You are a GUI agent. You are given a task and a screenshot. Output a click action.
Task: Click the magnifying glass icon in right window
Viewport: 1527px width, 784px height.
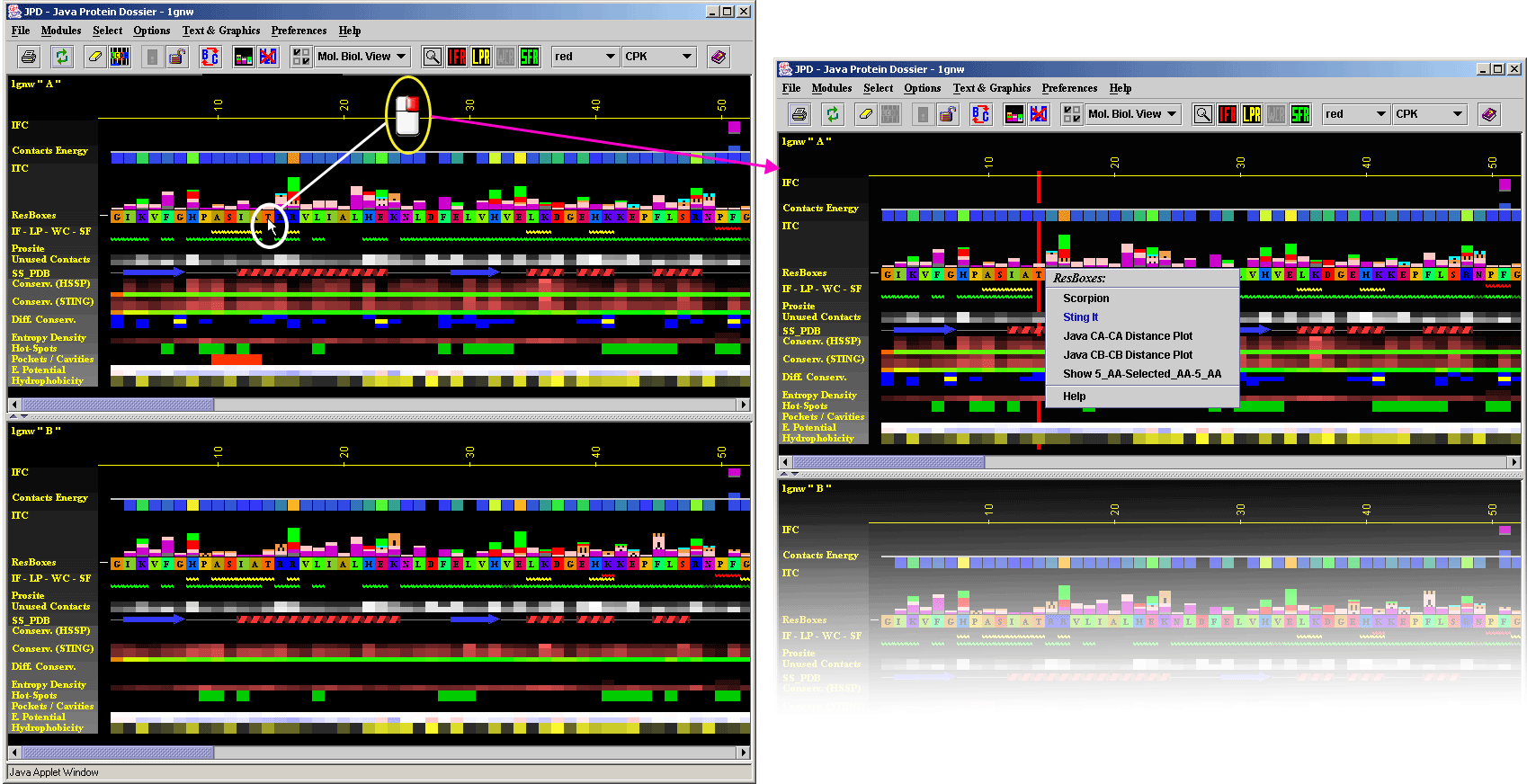pos(1203,114)
